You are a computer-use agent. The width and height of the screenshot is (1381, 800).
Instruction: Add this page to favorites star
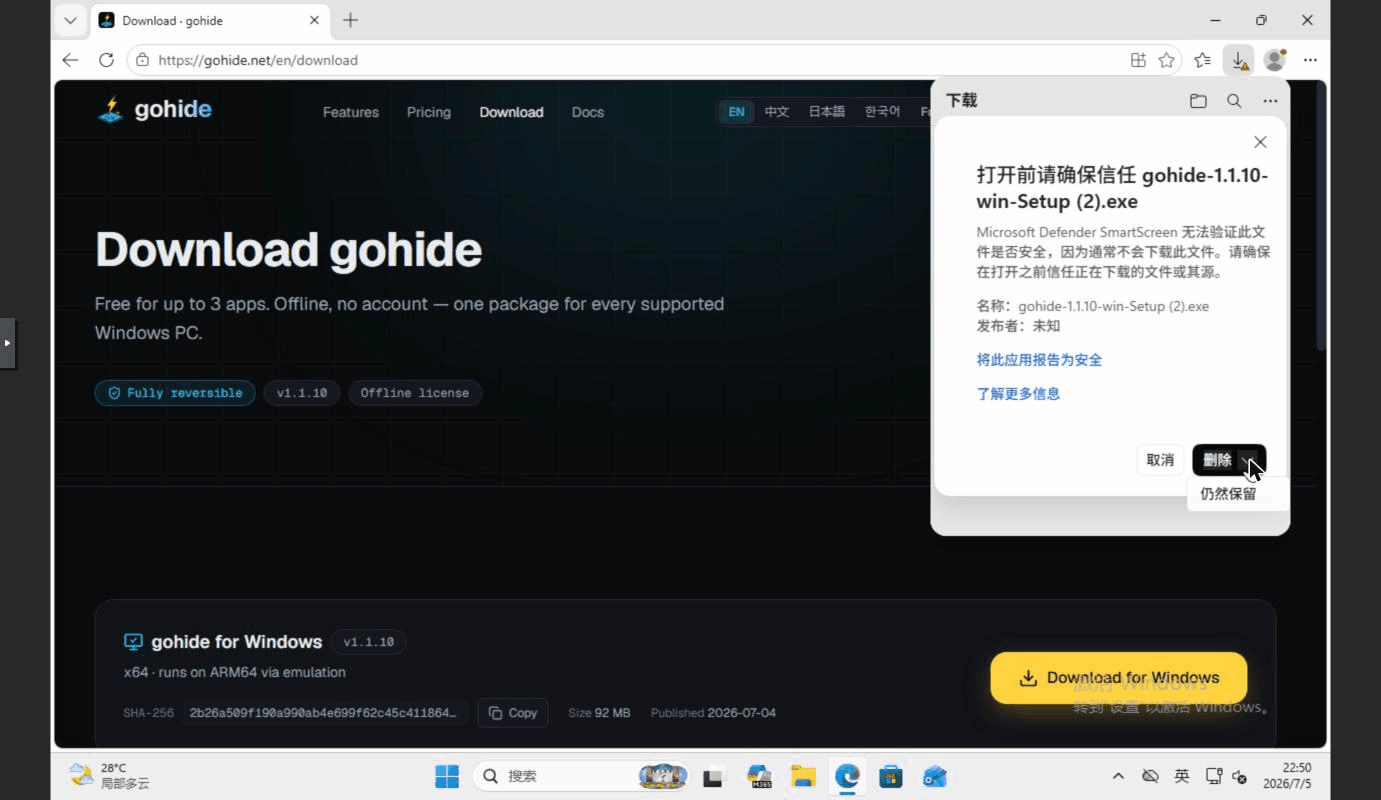point(1166,60)
